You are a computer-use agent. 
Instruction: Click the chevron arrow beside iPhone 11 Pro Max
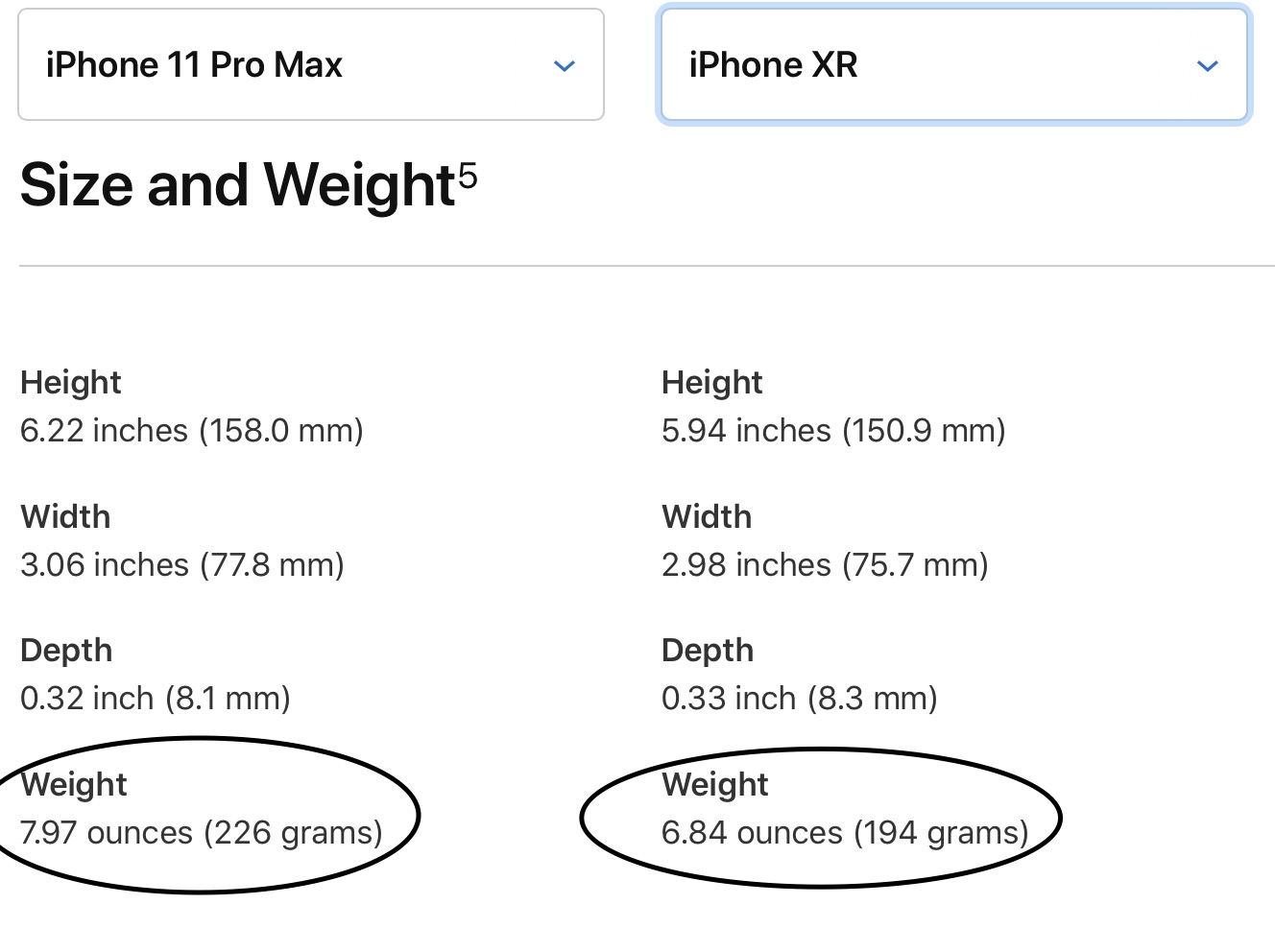point(565,66)
